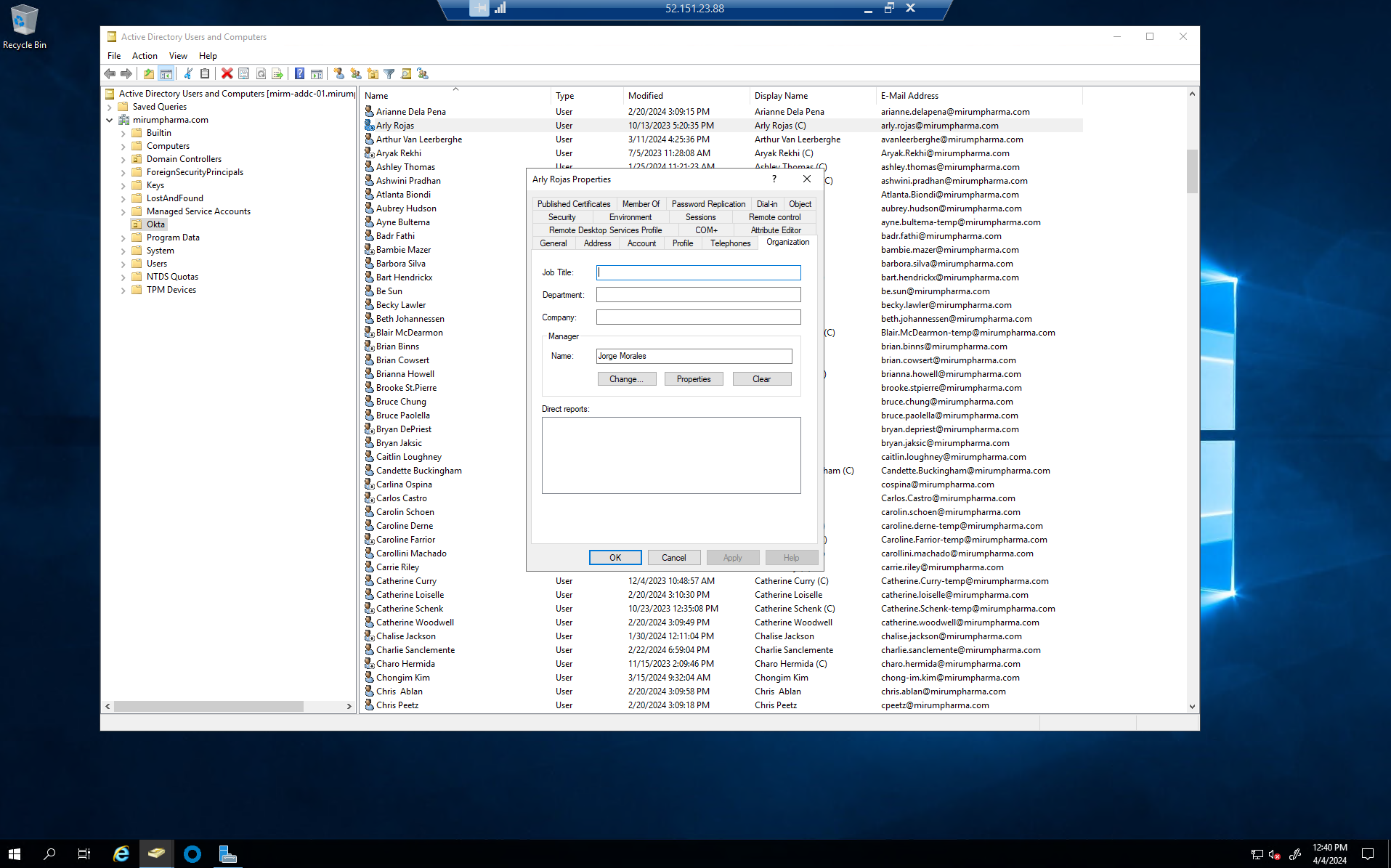
Task: Click the Forward arrow in the toolbar
Action: (x=126, y=73)
